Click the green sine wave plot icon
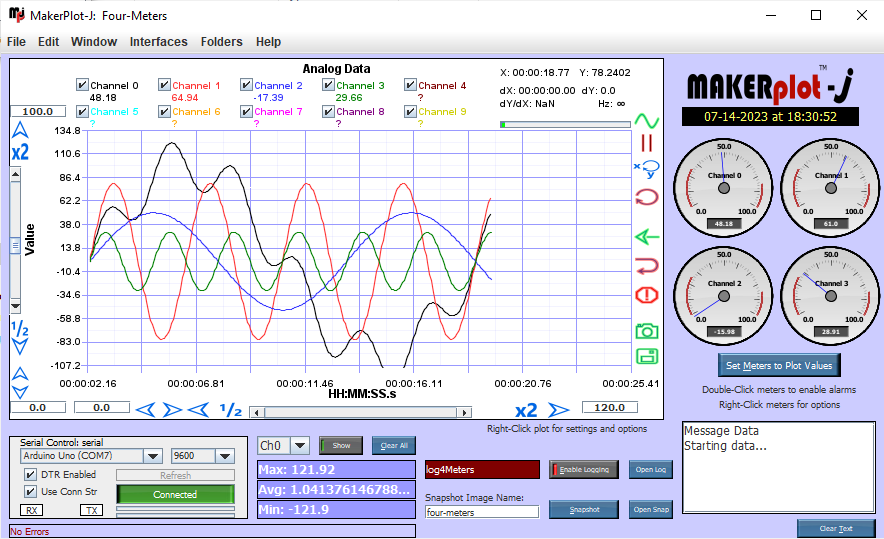 pyautogui.click(x=647, y=121)
